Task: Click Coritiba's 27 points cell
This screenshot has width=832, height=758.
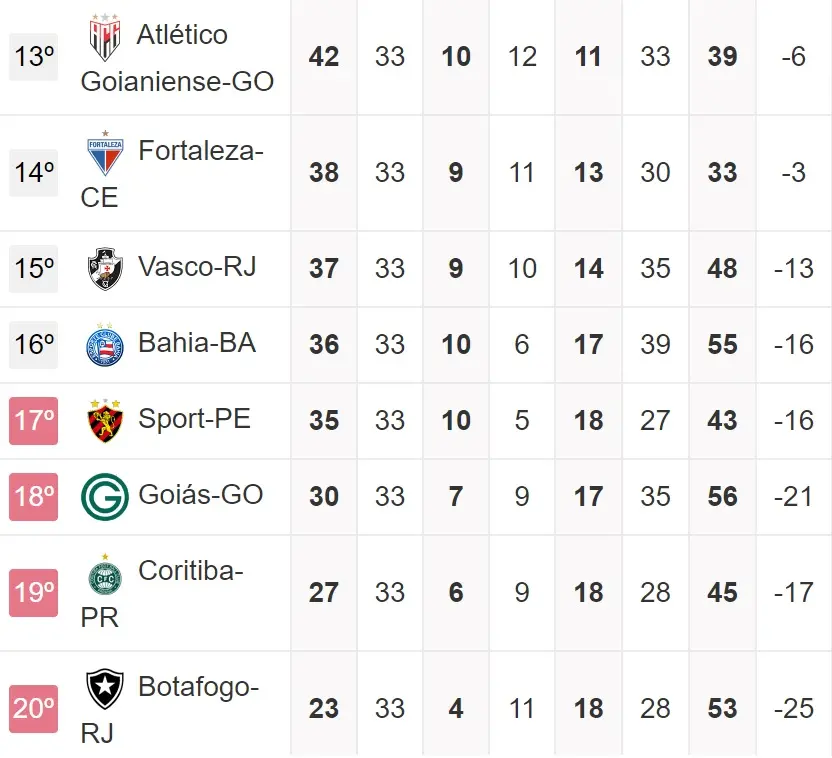Action: 324,592
